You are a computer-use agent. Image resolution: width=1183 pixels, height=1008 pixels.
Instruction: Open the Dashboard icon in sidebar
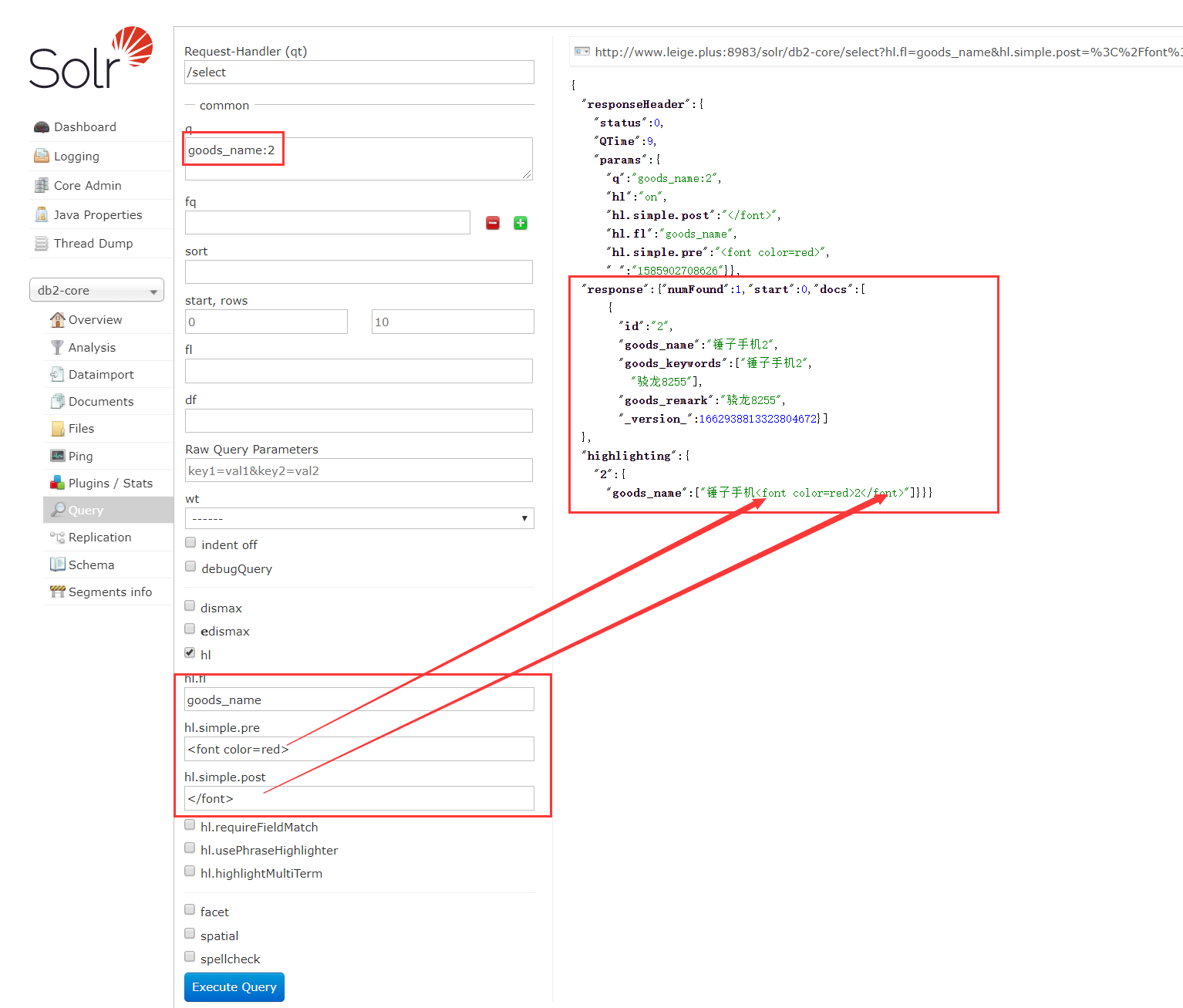pos(42,127)
